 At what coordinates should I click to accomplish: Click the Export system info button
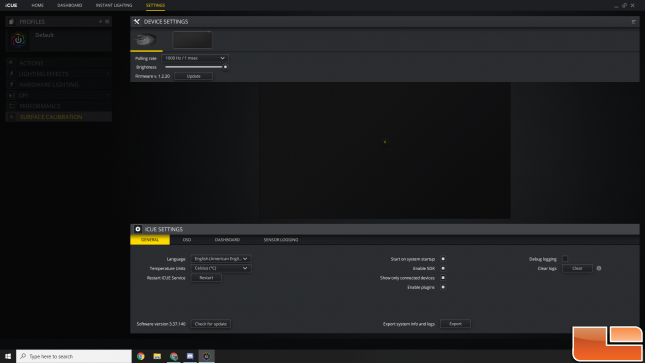tap(455, 324)
